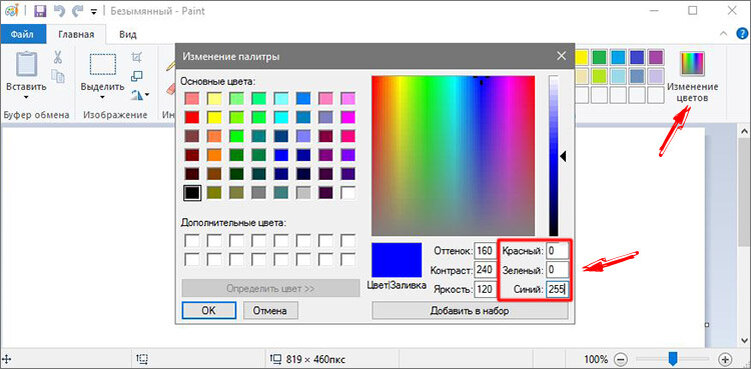Select the yellow basic color swatch in second row

click(x=214, y=116)
